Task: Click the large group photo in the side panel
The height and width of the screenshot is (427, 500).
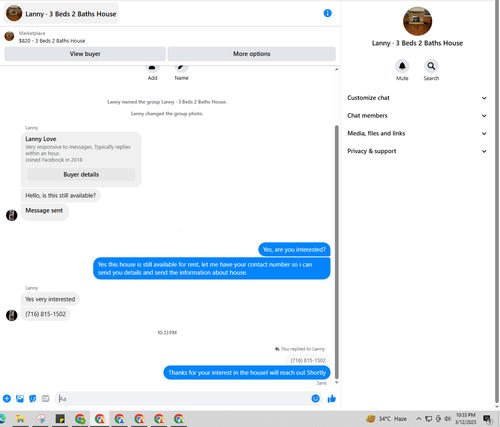Action: (417, 21)
